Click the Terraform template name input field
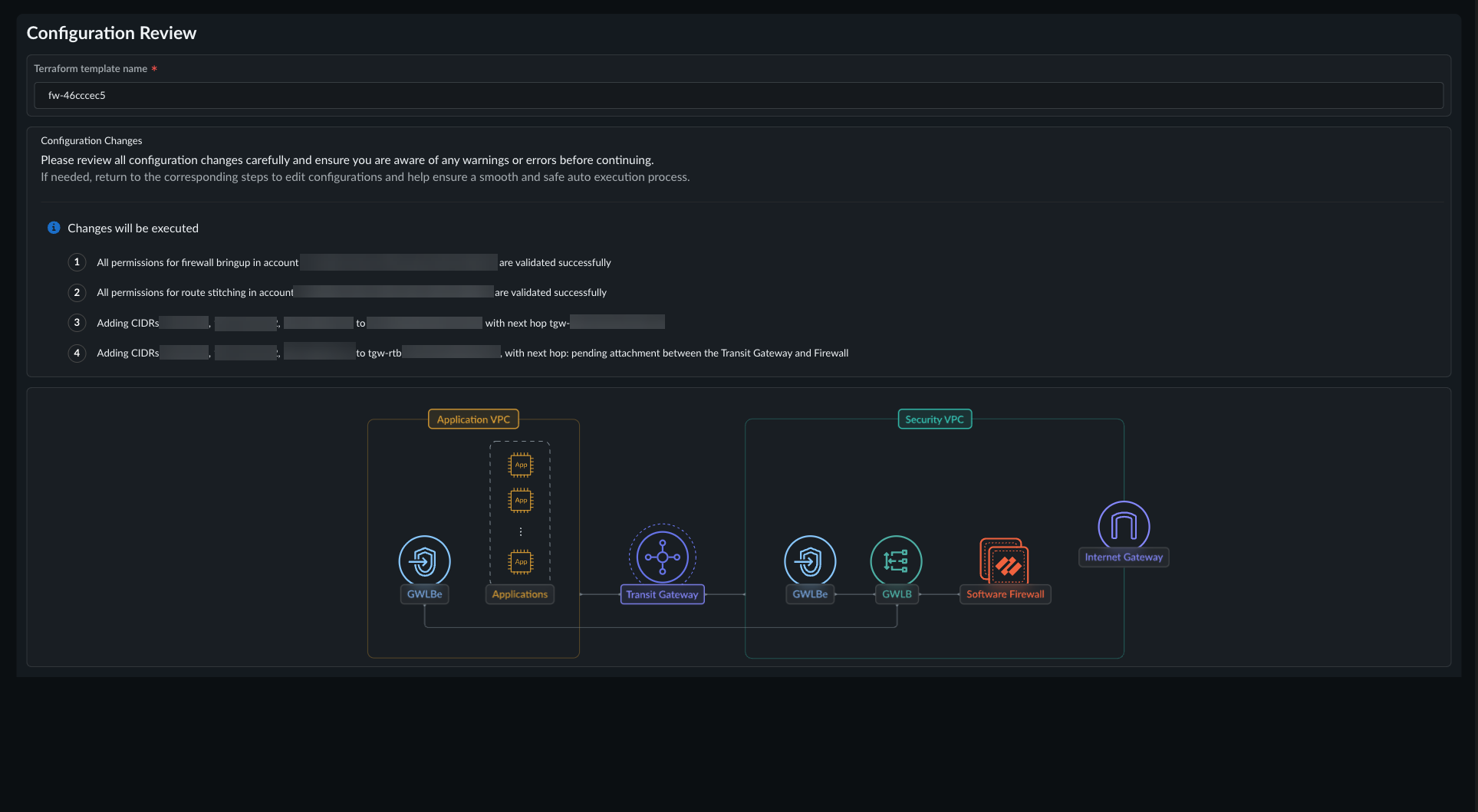This screenshot has width=1478, height=812. [x=738, y=95]
